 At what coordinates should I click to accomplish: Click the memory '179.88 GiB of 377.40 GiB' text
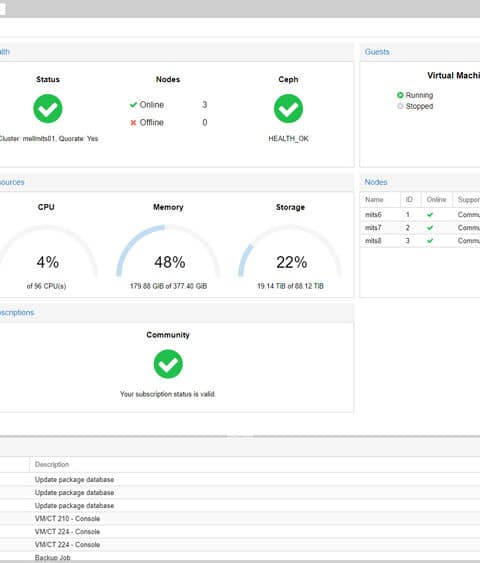pyautogui.click(x=168, y=286)
